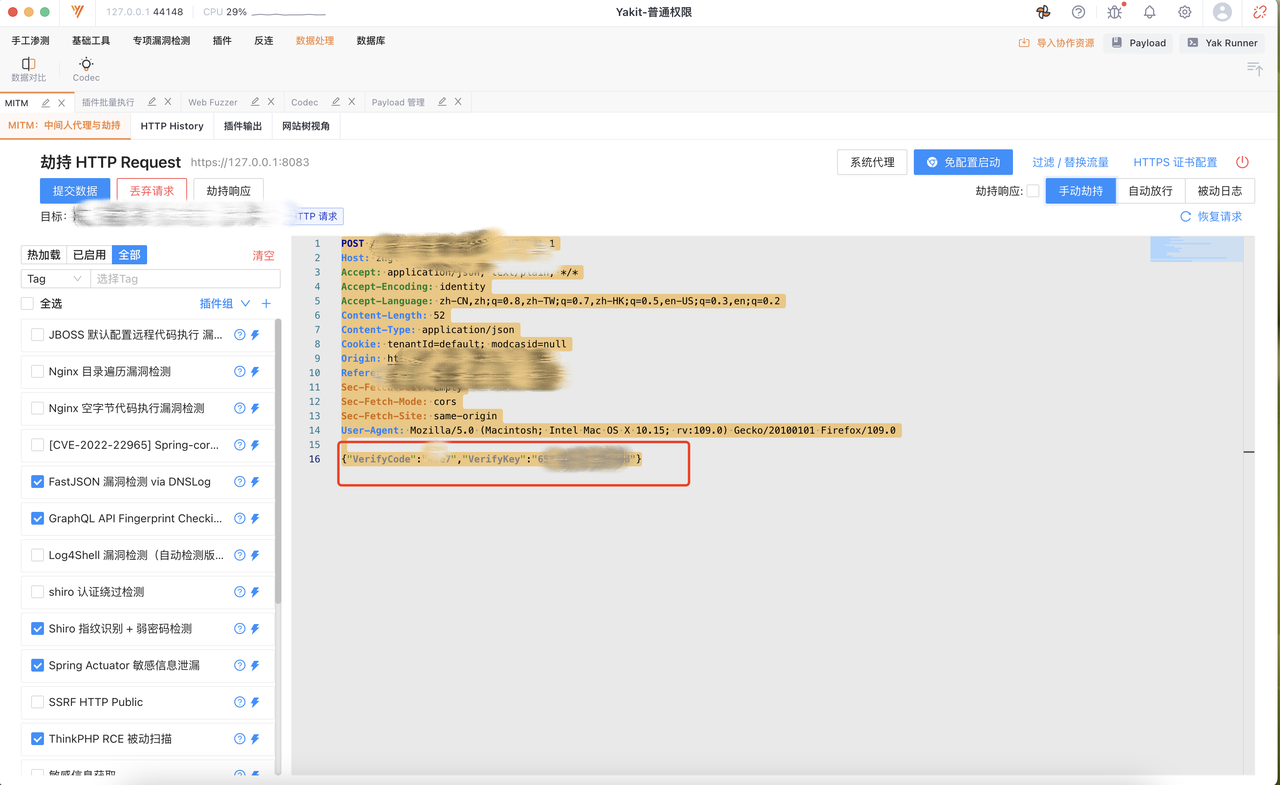The image size is (1280, 785).
Task: Open the settings gear icon
Action: (1184, 12)
